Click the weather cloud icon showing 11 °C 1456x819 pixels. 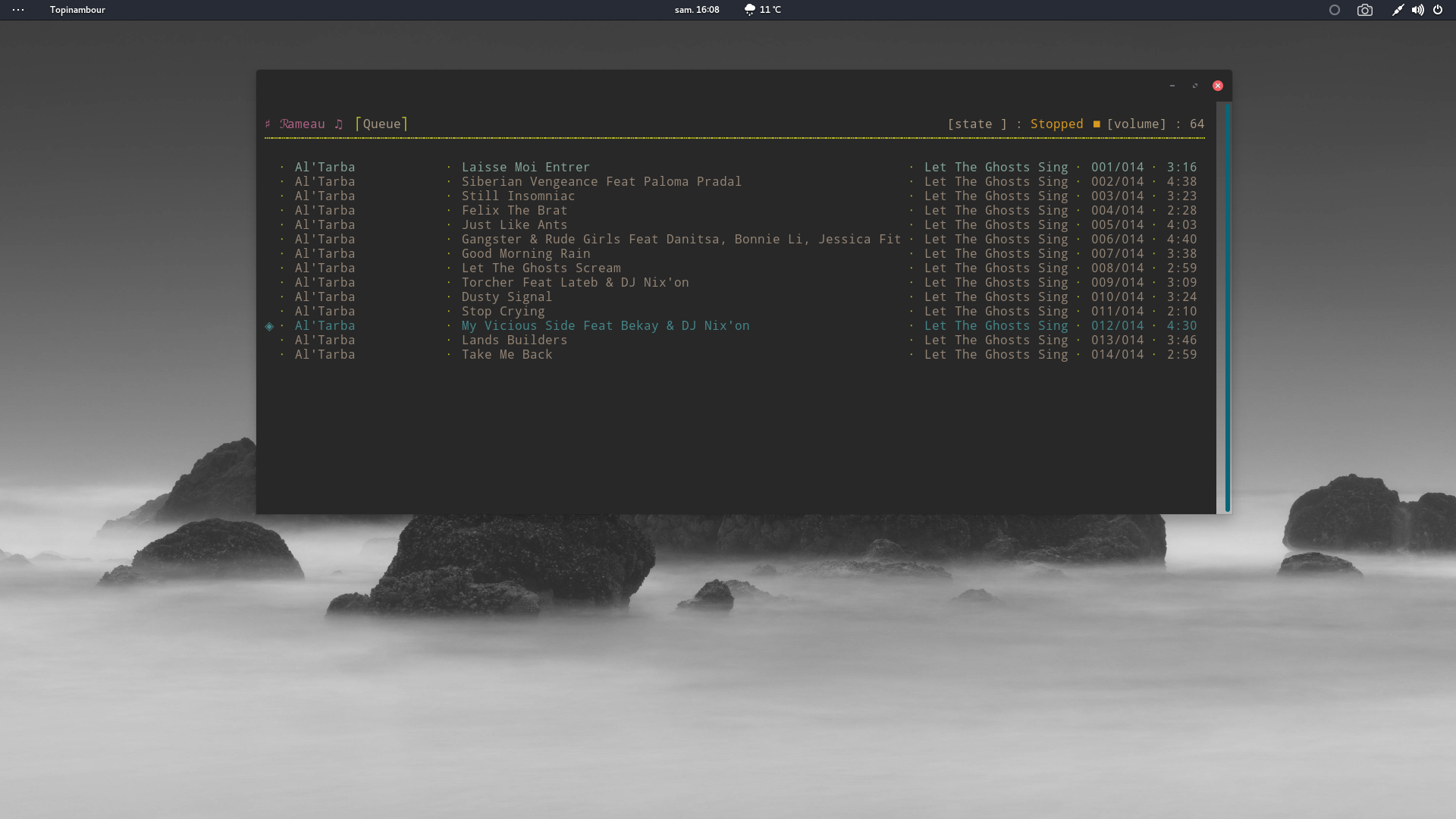click(749, 10)
